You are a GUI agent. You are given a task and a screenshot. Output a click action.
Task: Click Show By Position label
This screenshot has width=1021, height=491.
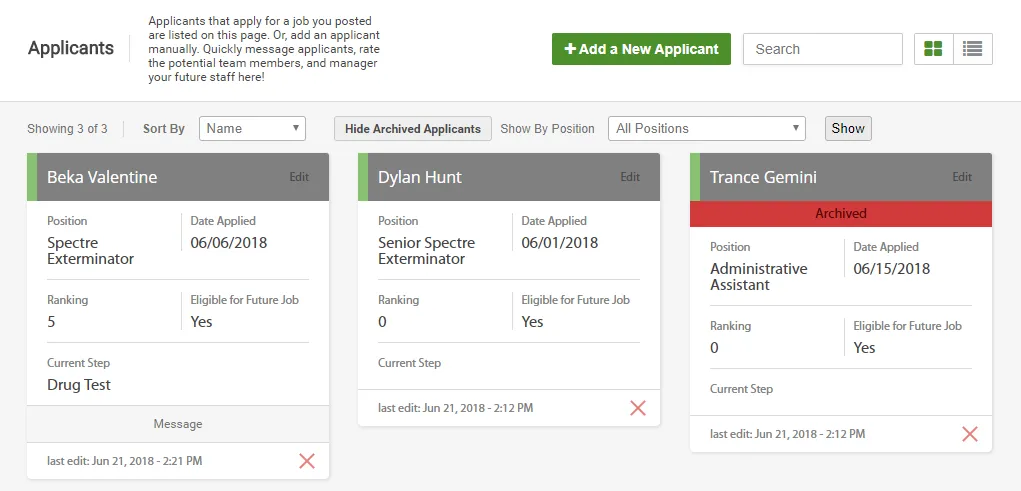click(547, 128)
